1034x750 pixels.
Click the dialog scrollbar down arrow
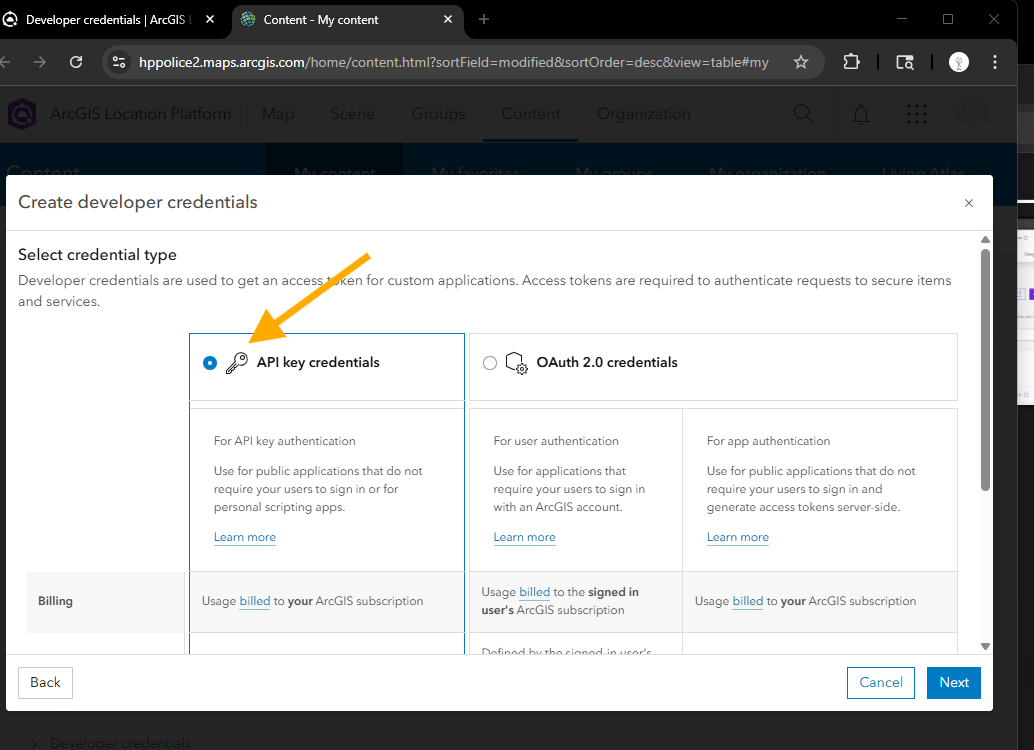pyautogui.click(x=985, y=646)
